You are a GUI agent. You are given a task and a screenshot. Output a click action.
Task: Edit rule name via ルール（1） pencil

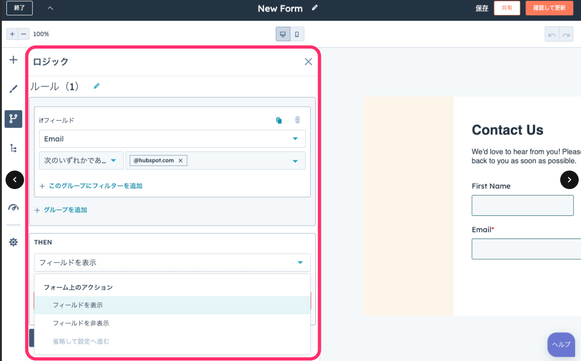pos(96,86)
